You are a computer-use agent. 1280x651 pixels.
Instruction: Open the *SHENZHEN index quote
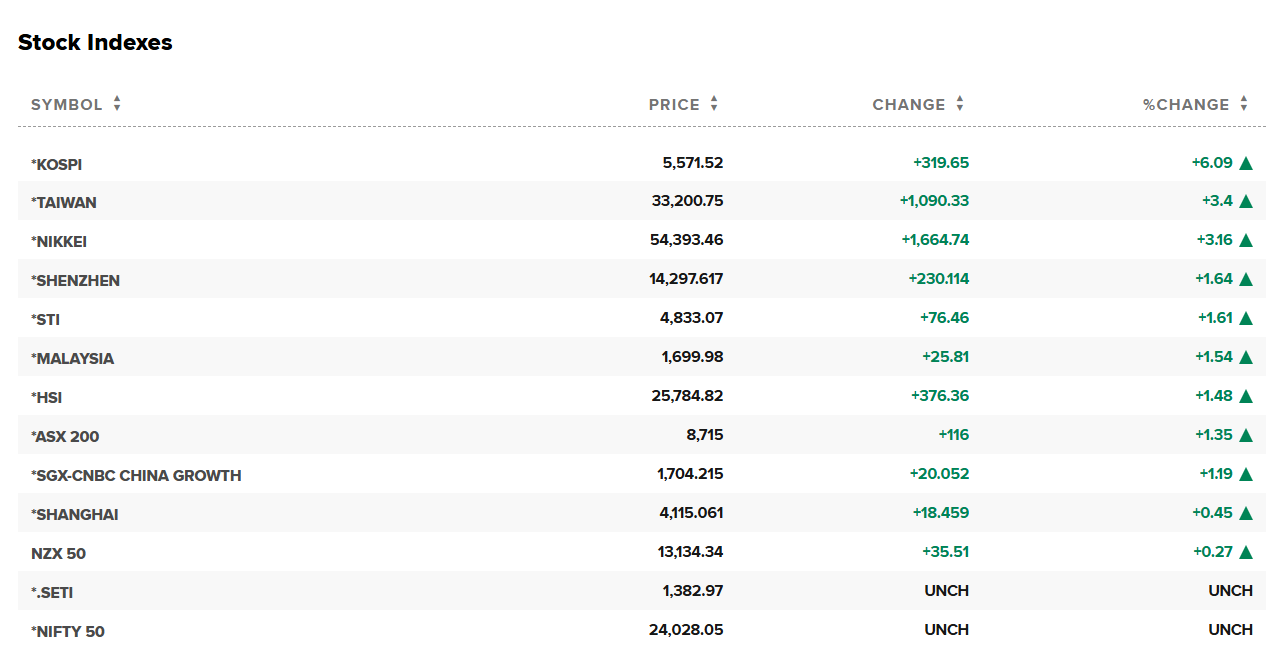tap(76, 281)
